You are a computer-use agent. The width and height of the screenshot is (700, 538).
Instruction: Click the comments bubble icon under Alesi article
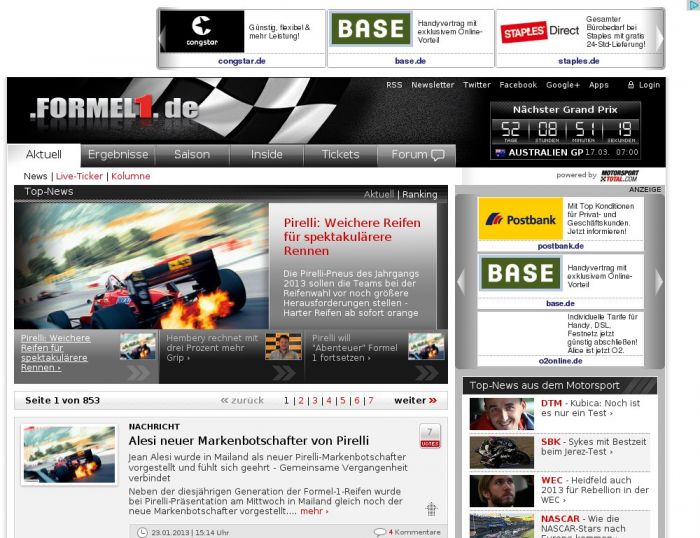click(x=379, y=532)
